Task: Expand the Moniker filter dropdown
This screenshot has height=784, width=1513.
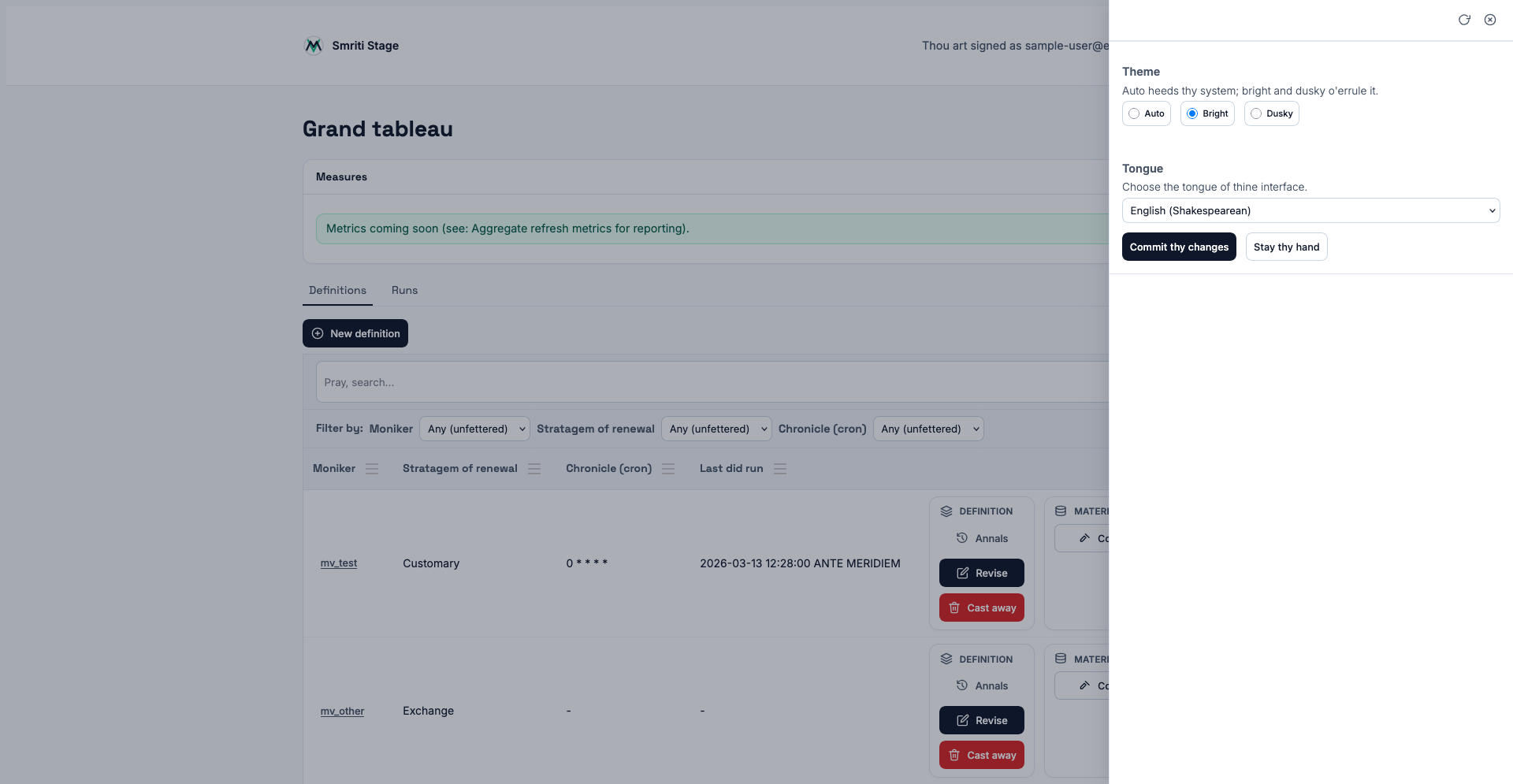Action: click(474, 429)
